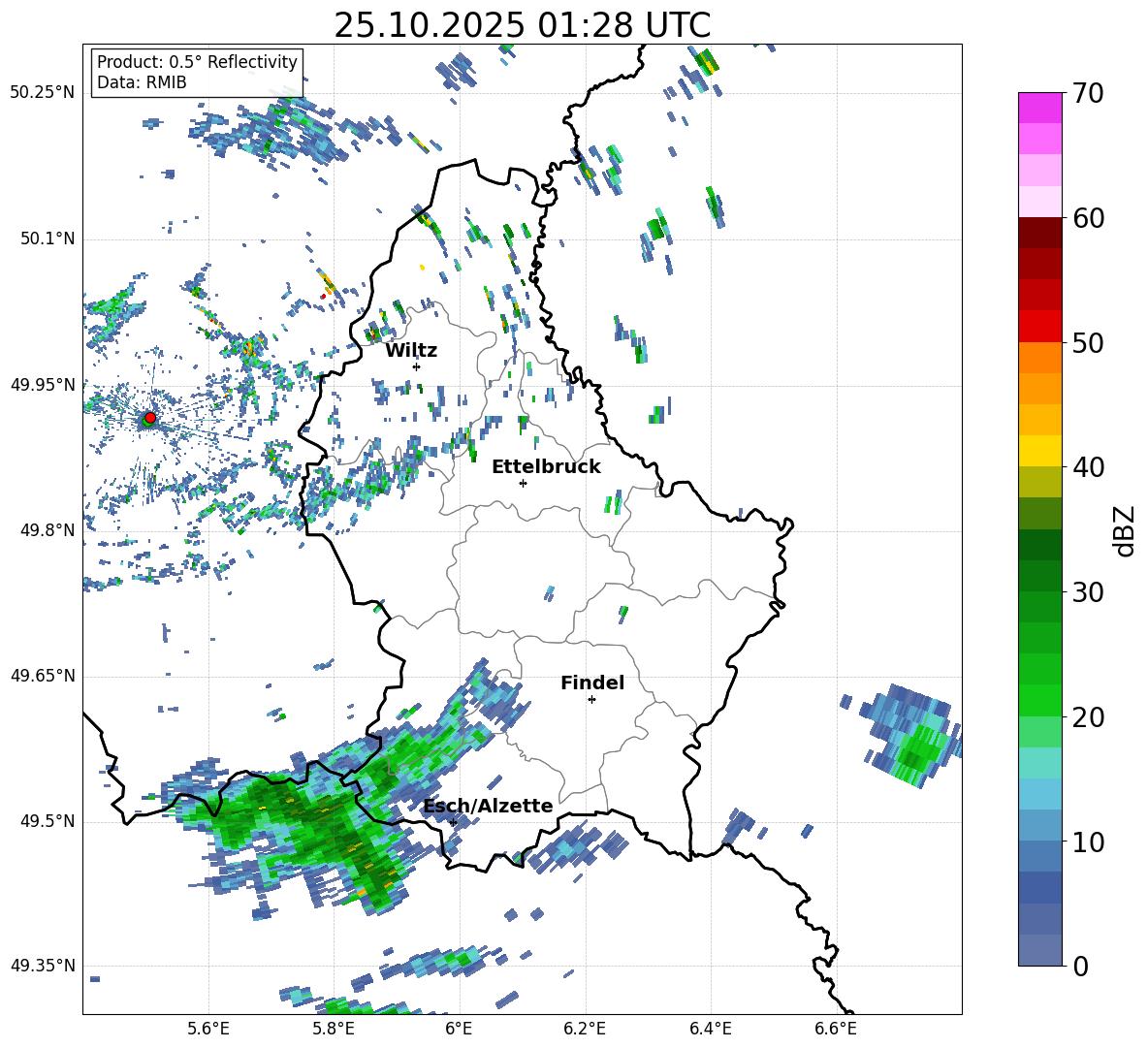Click the top magenta colorbar segment below 70

pyautogui.click(x=1039, y=108)
